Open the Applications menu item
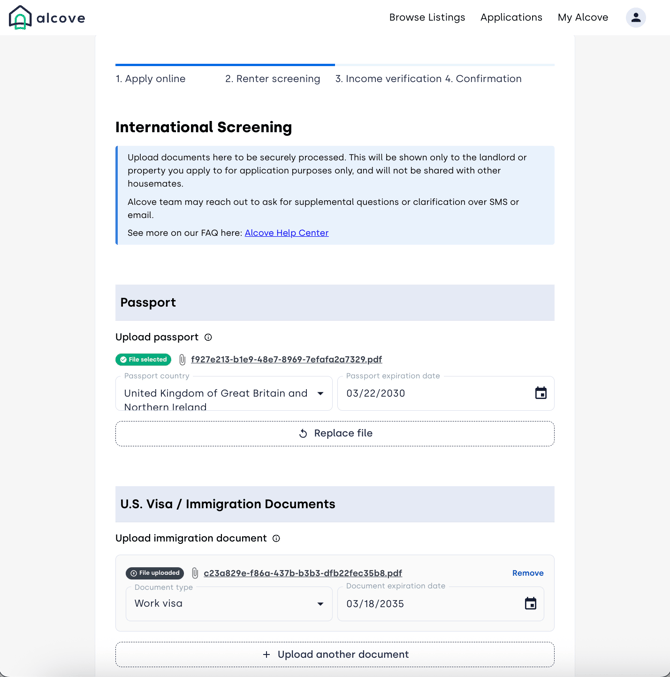The width and height of the screenshot is (670, 677). 511,18
